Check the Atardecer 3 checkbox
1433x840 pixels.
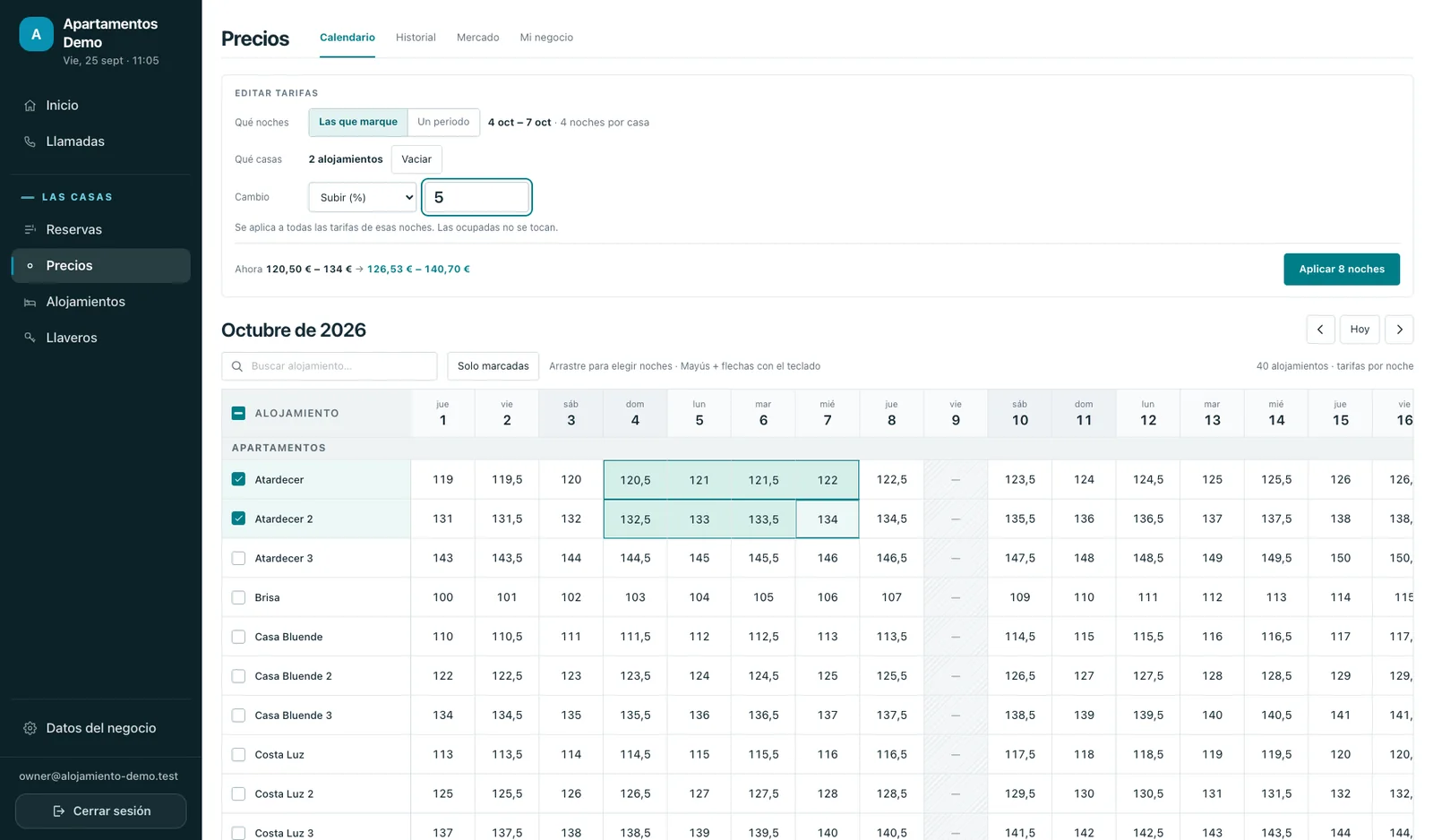click(238, 558)
